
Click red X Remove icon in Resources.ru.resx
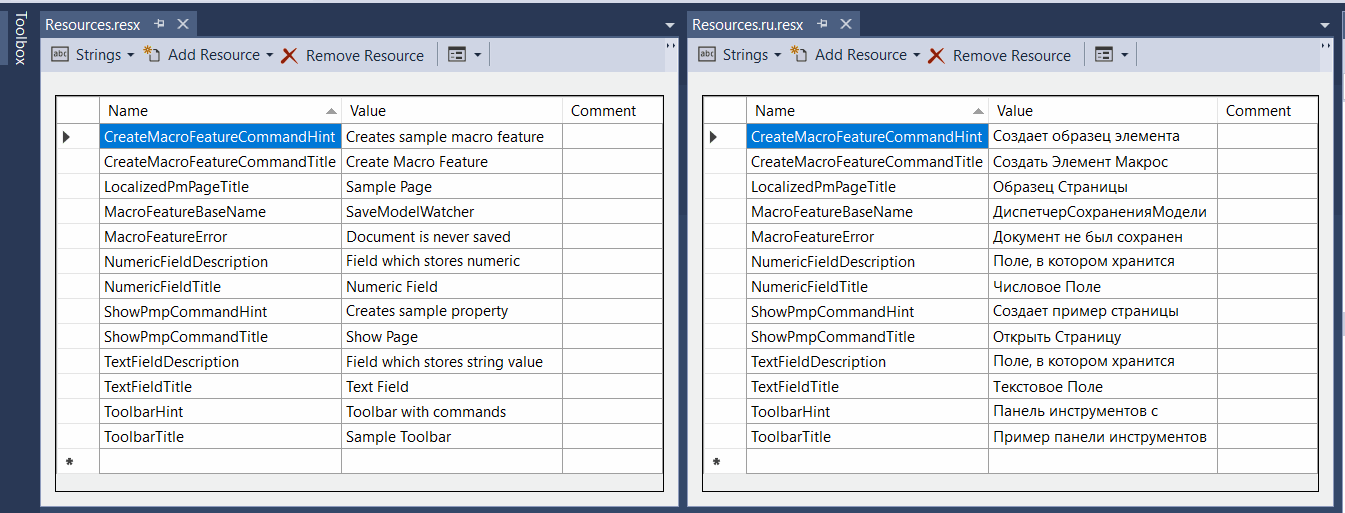(x=936, y=56)
